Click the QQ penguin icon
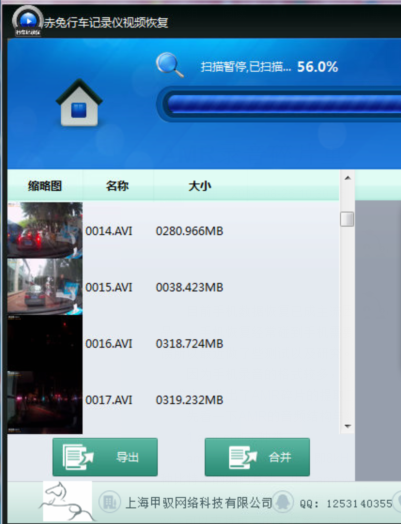The image size is (401, 524). (x=283, y=502)
